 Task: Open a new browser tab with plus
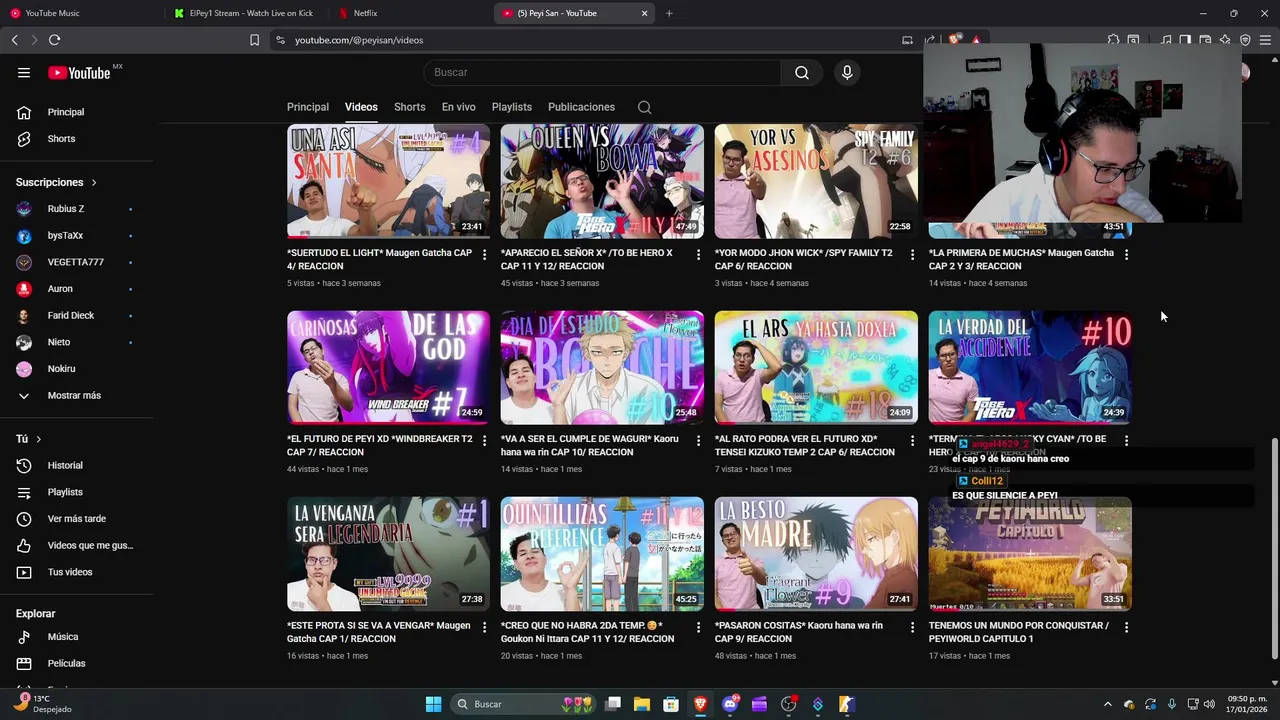pyautogui.click(x=669, y=13)
